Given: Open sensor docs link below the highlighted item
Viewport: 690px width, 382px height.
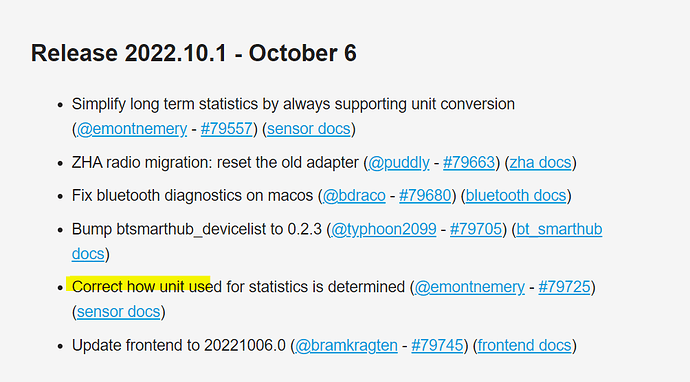Looking at the screenshot, I should 119,312.
